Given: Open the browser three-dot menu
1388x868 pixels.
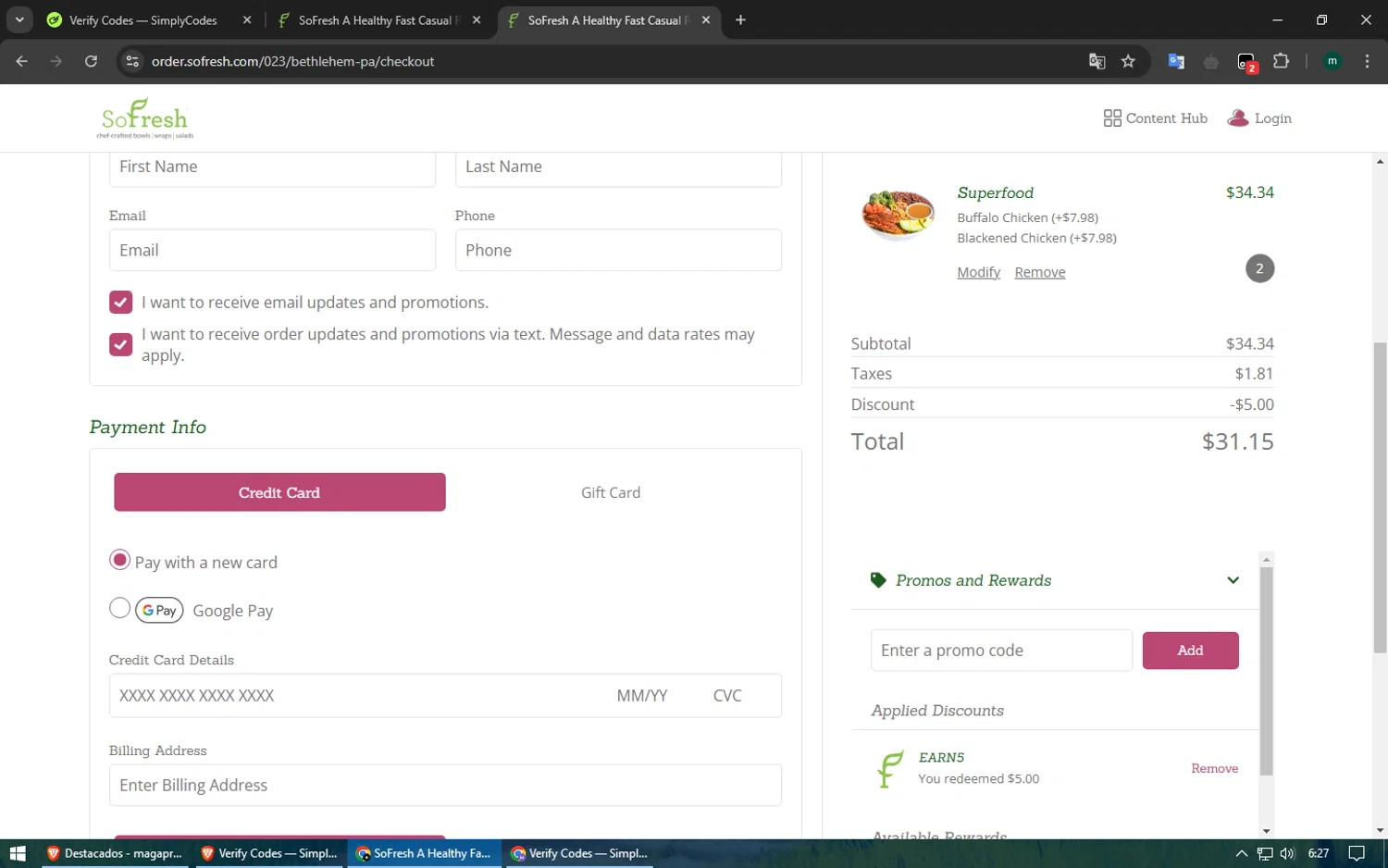Looking at the screenshot, I should 1367,61.
